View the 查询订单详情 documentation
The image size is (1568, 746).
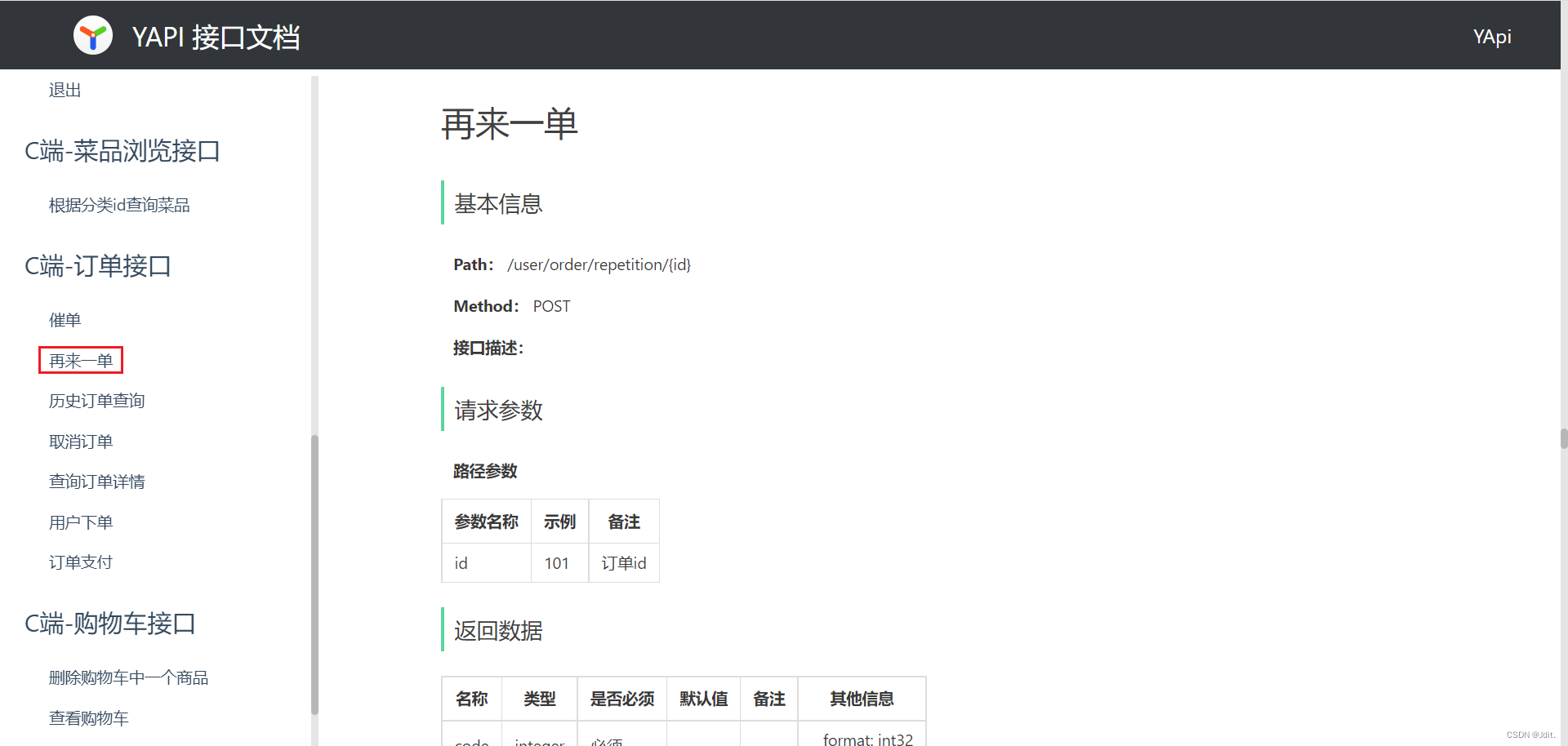[97, 481]
